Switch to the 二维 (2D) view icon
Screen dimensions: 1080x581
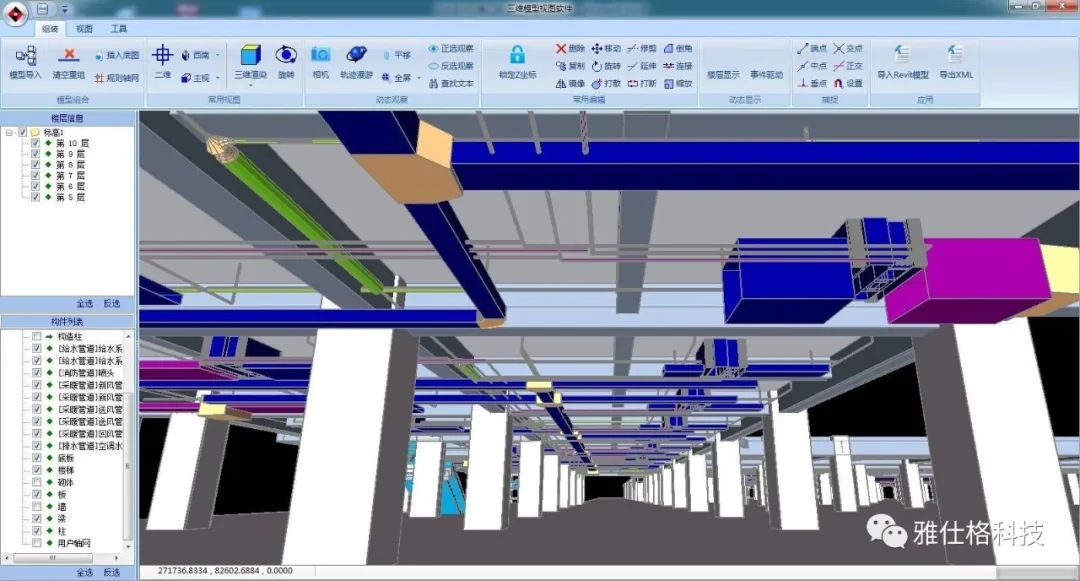[163, 55]
